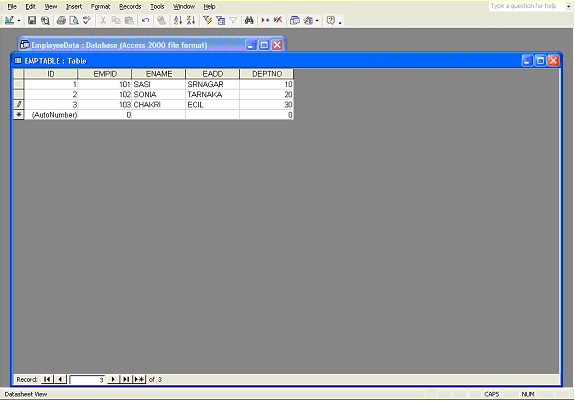Select the row selector for SASI record

coord(18,84)
